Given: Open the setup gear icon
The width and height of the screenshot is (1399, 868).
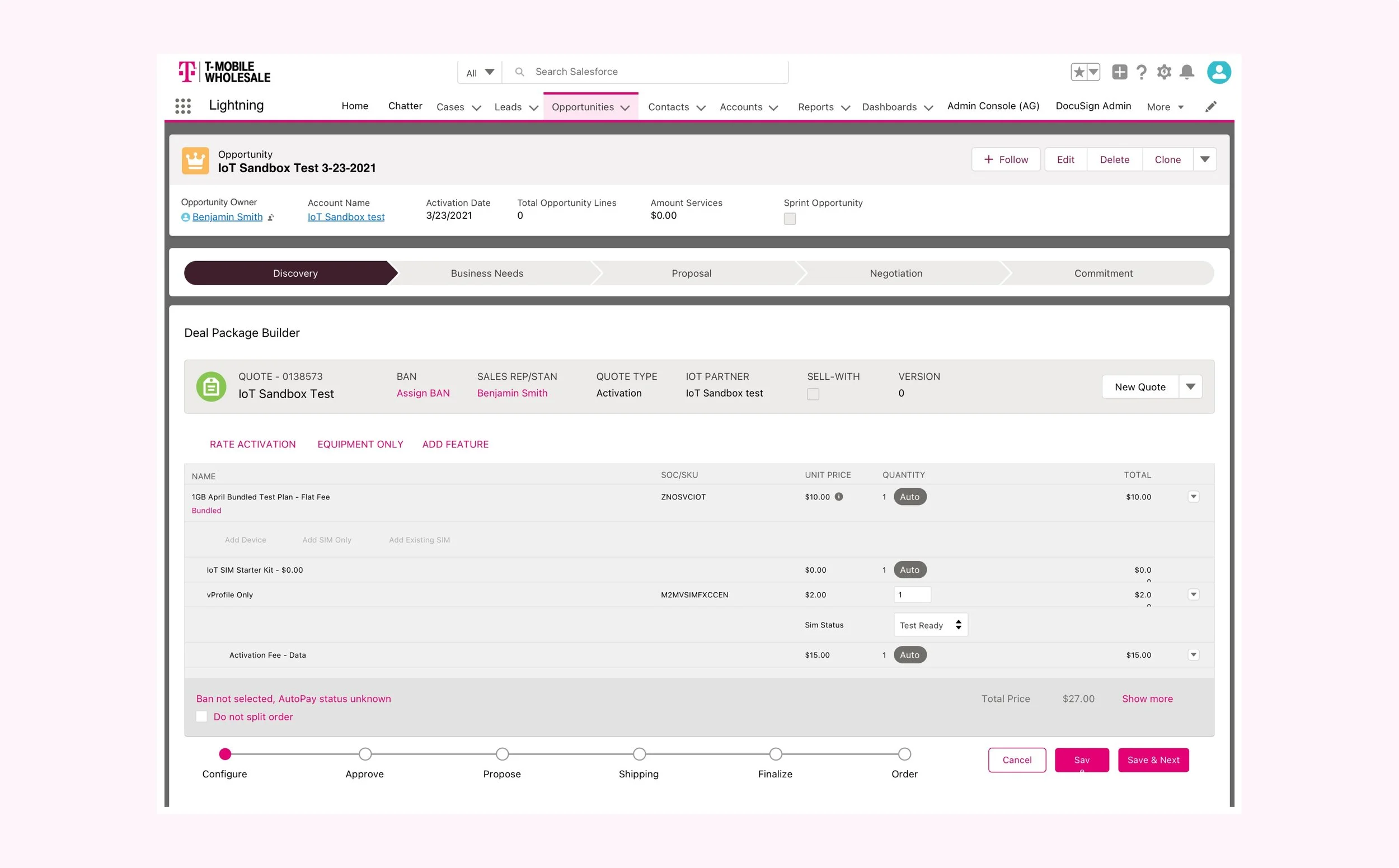Looking at the screenshot, I should [x=1164, y=72].
